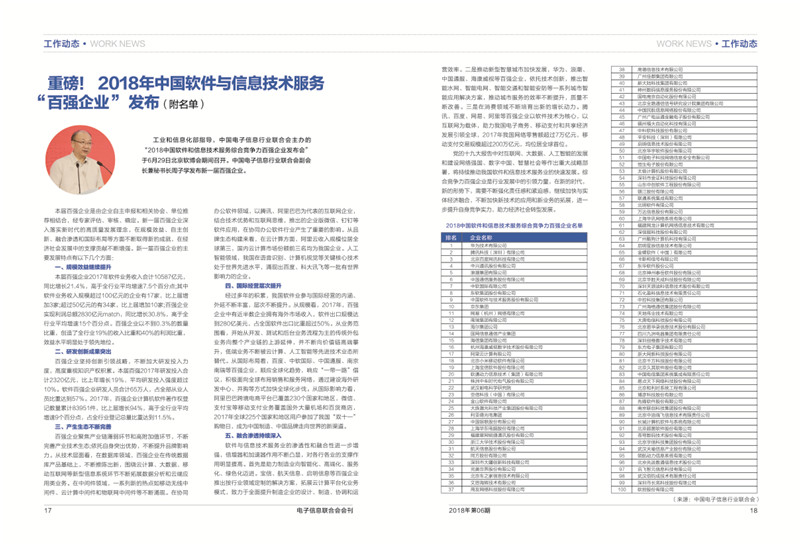Select heading "二、研发创新成果突出"

(83, 352)
